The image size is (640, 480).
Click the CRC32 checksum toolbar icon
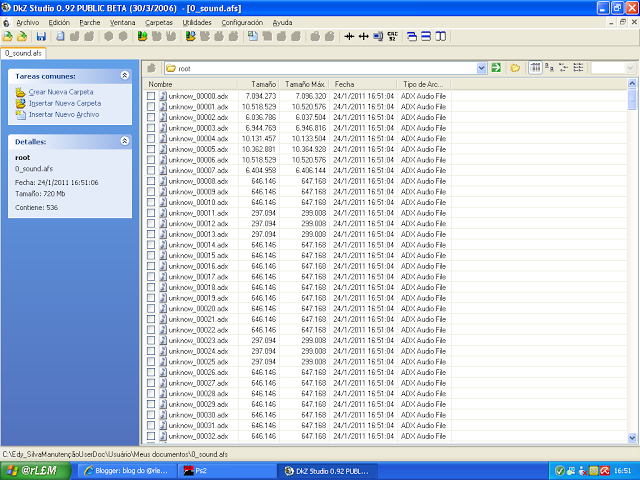coord(393,36)
